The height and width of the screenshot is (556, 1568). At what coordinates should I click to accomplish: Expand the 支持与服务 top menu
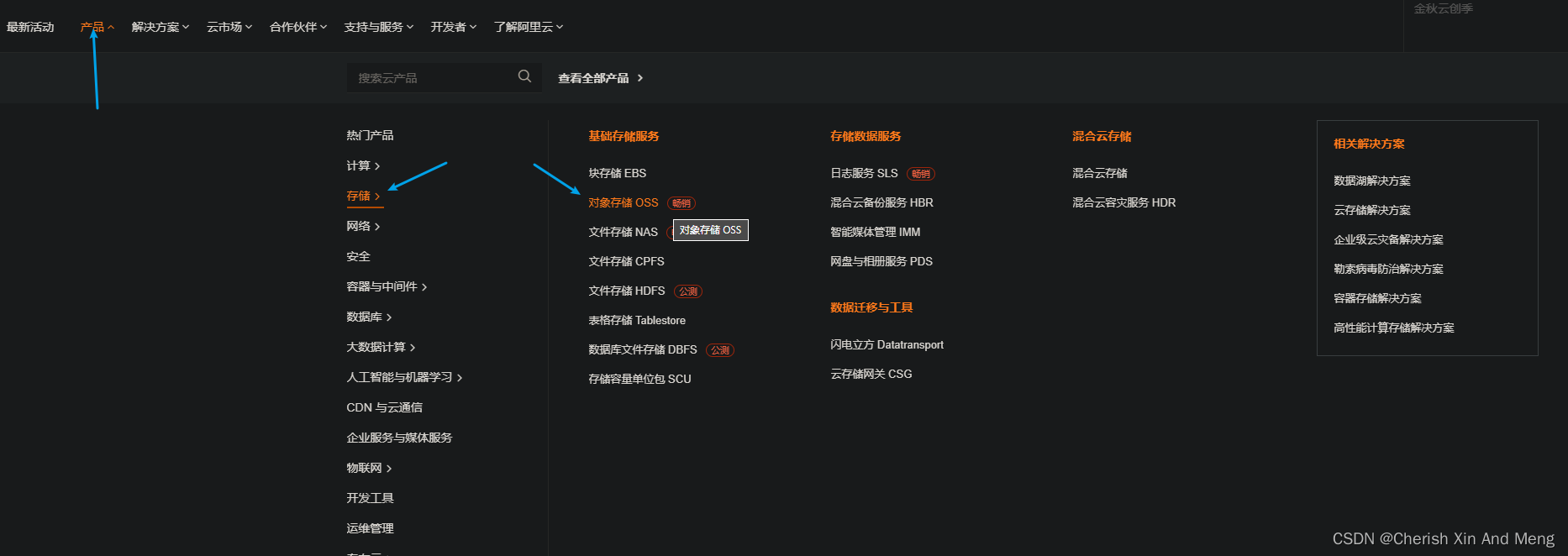pyautogui.click(x=378, y=27)
